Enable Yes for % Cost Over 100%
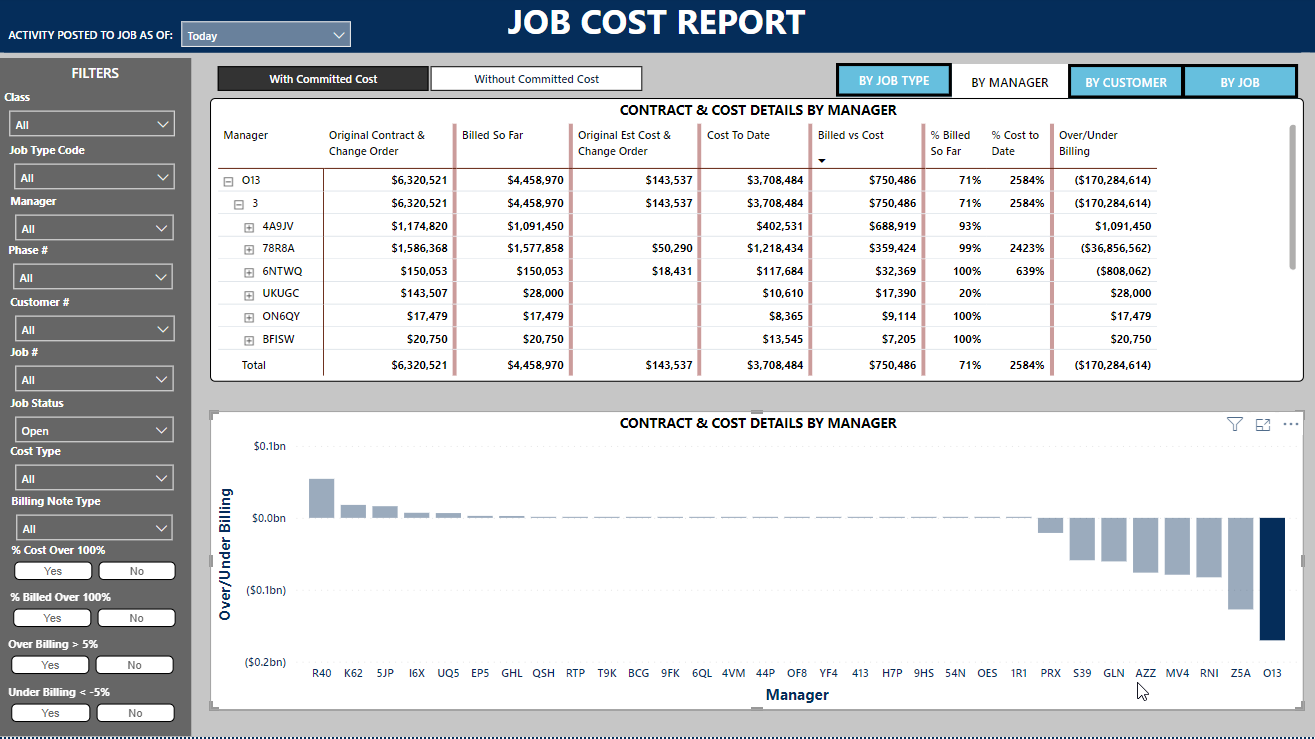Image resolution: width=1315 pixels, height=739 pixels. click(53, 570)
